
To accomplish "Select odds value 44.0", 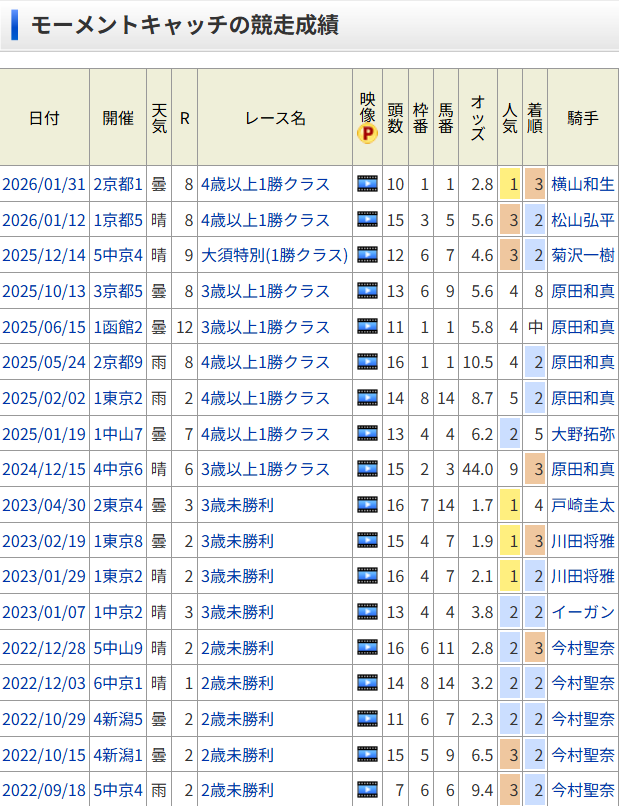I will click(x=478, y=469).
